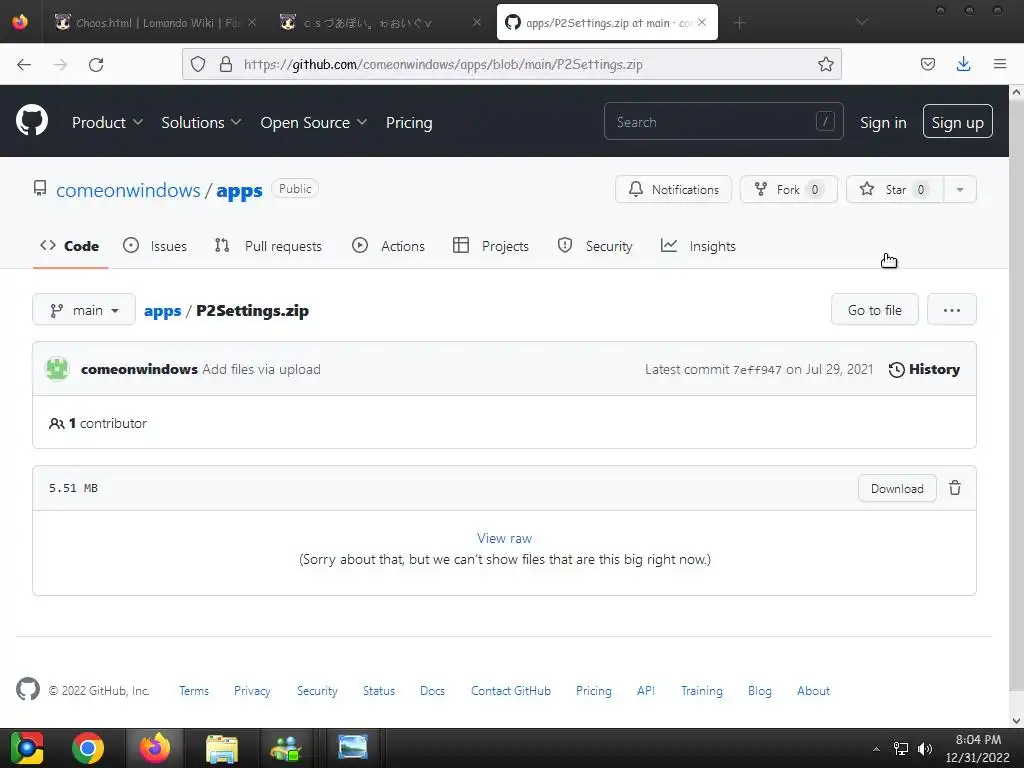Open Privacy footer link
The image size is (1024, 768).
252,690
